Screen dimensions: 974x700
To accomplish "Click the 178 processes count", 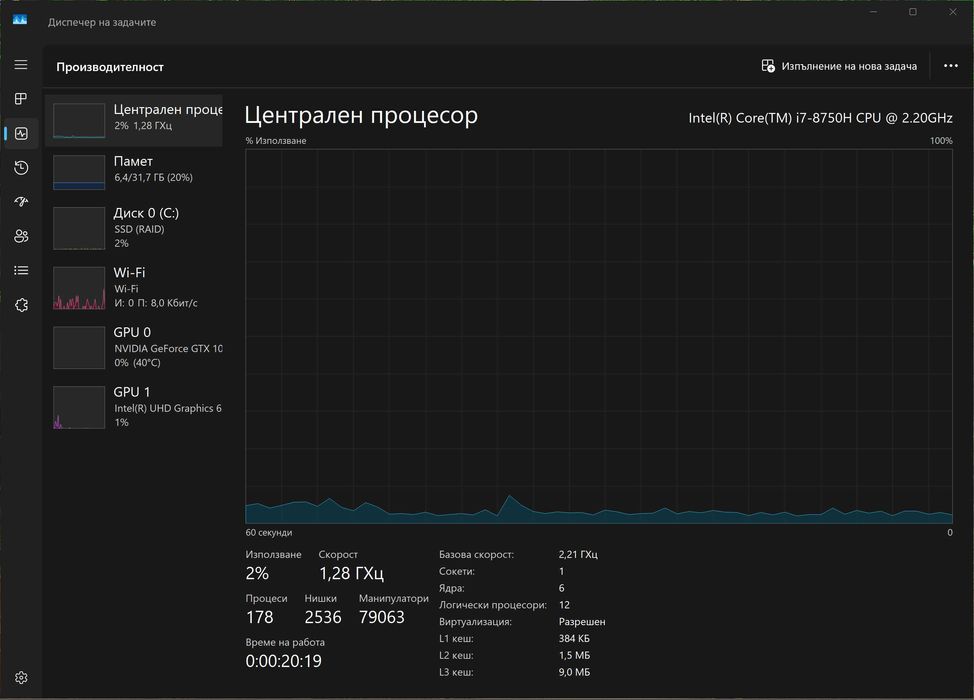I will pos(259,617).
